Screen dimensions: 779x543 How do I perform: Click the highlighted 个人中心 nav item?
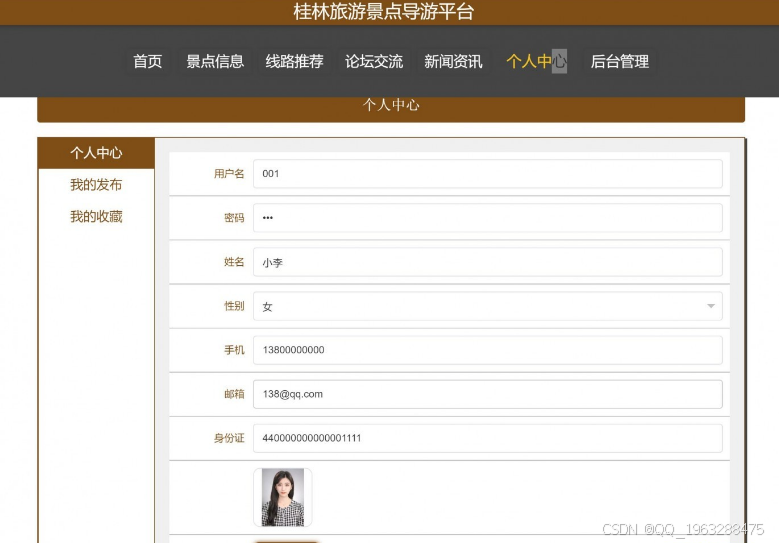[x=537, y=61]
